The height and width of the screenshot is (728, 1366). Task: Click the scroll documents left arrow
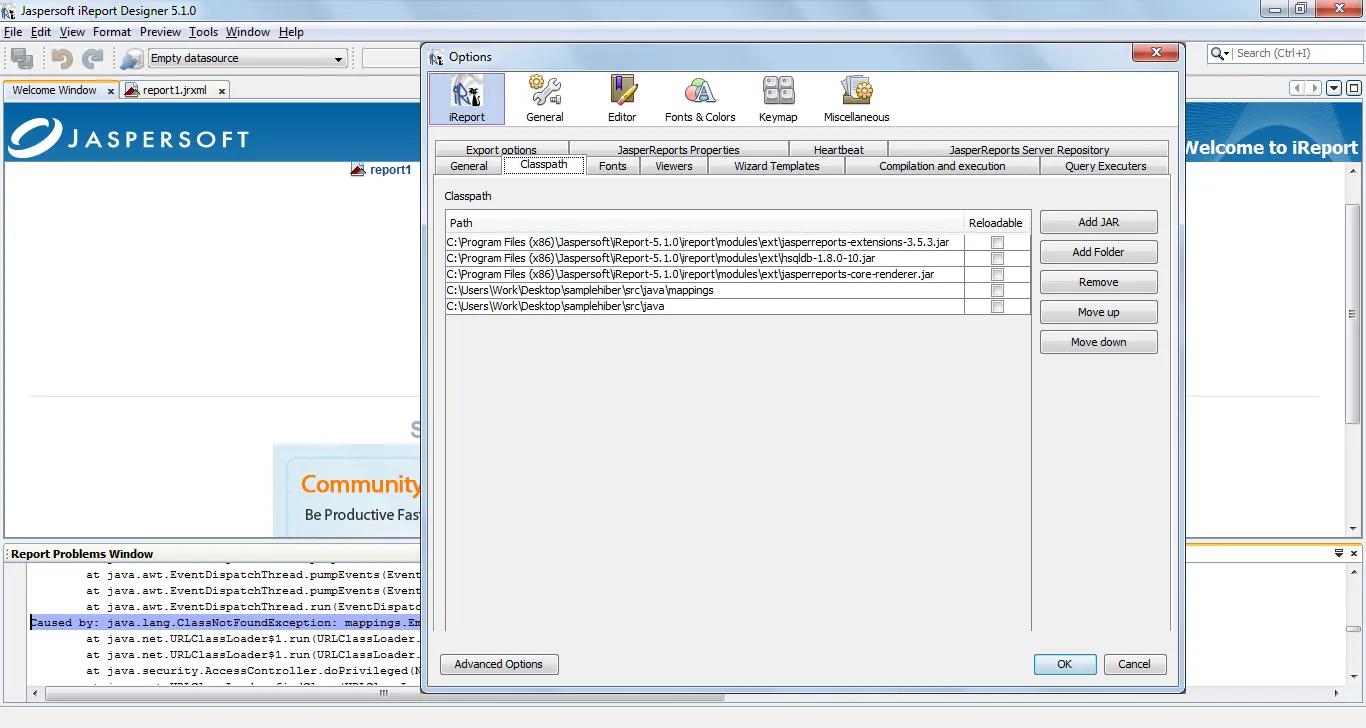1299,88
